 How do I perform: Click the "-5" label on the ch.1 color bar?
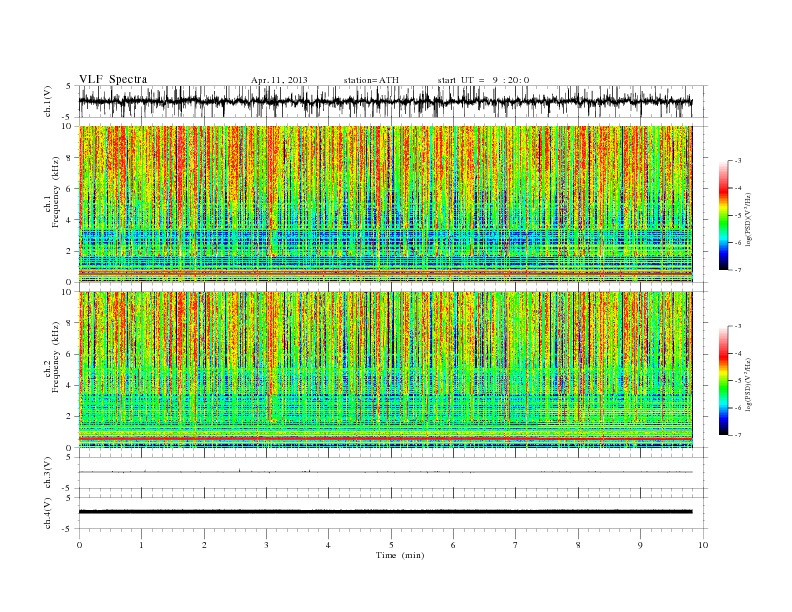point(738,216)
